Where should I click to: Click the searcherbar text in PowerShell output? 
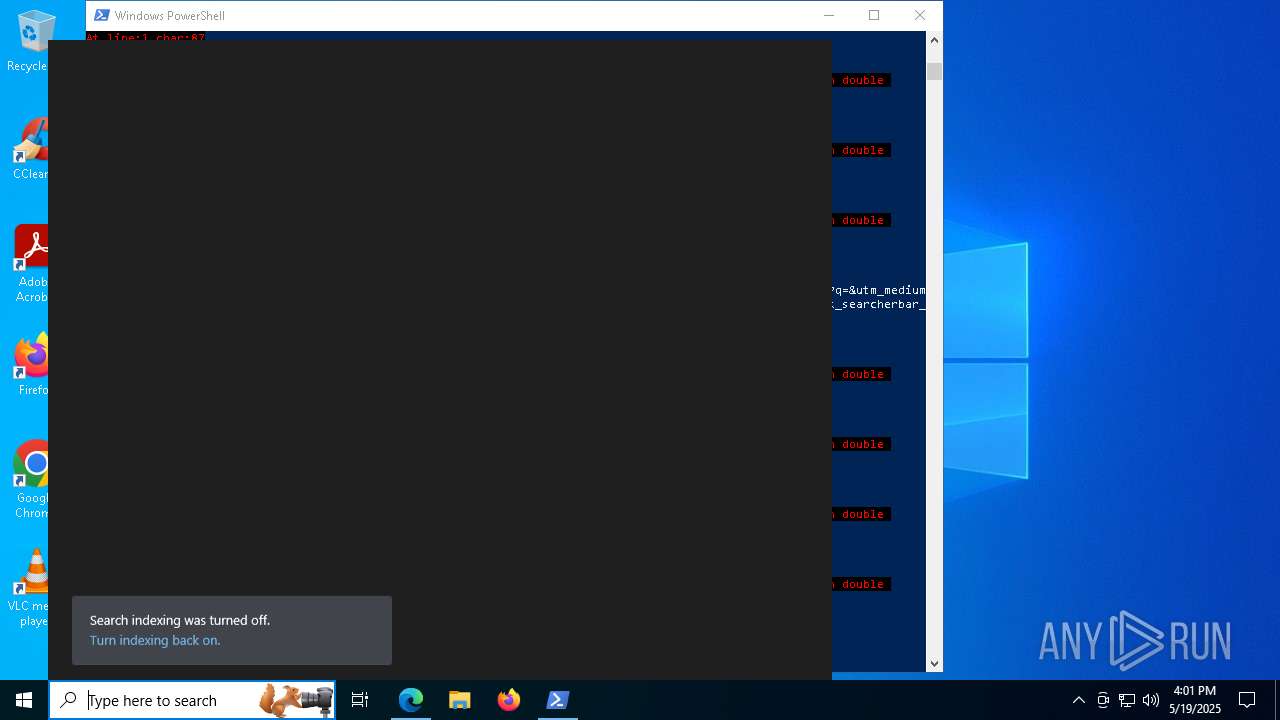coord(879,304)
